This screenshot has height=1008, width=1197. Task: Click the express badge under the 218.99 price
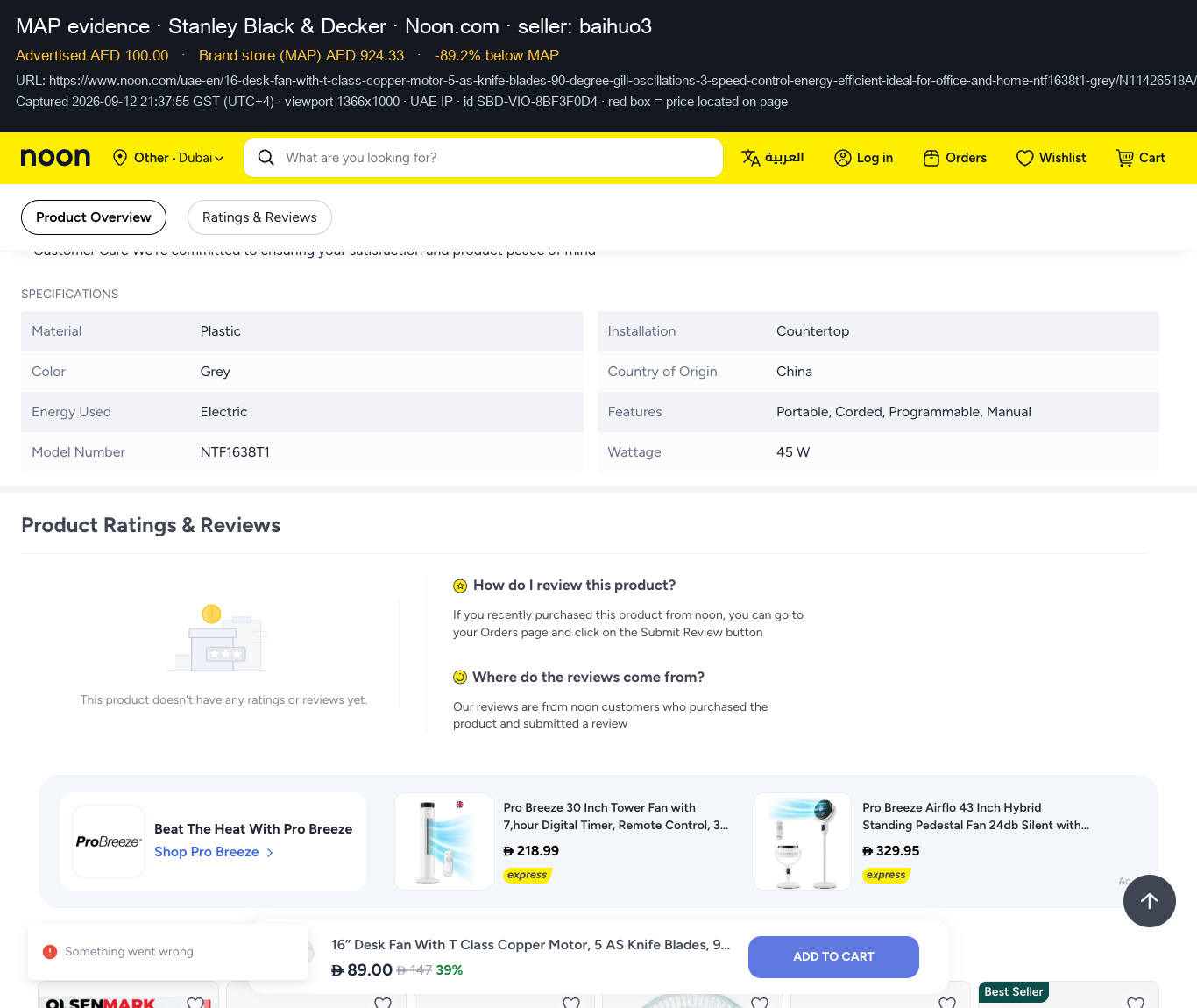click(528, 875)
